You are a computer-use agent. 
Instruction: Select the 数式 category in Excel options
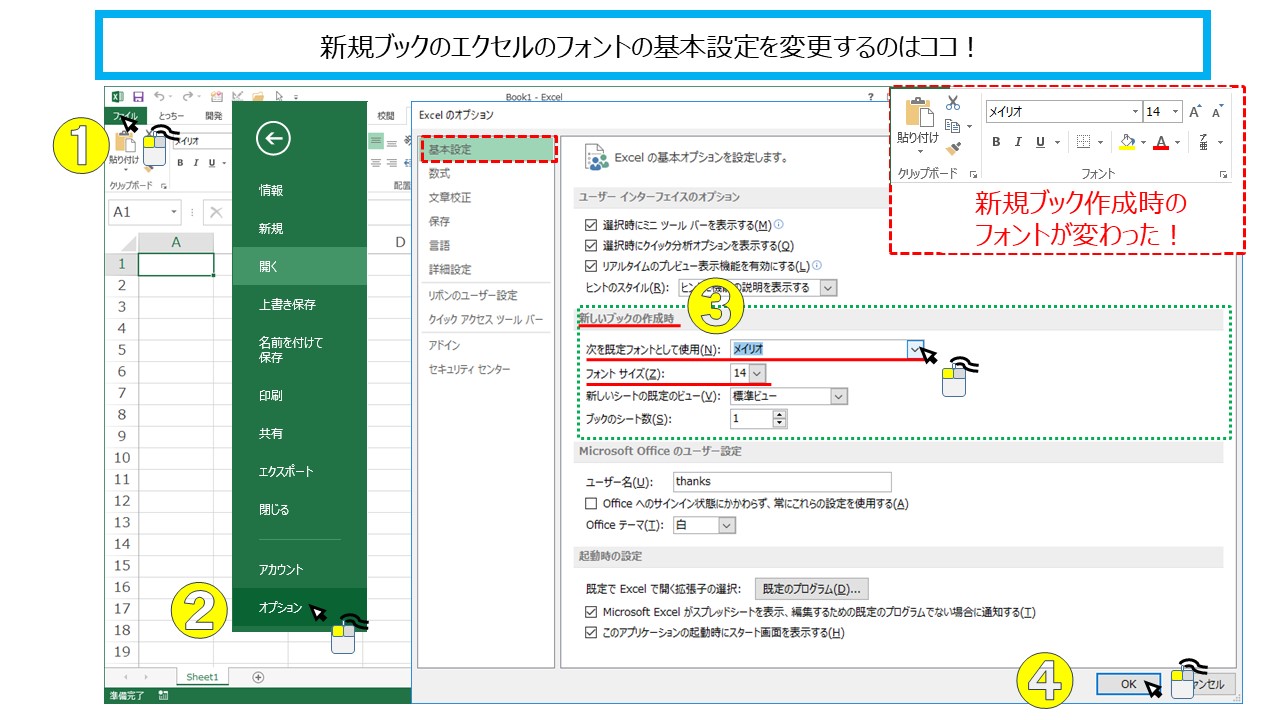click(x=440, y=174)
